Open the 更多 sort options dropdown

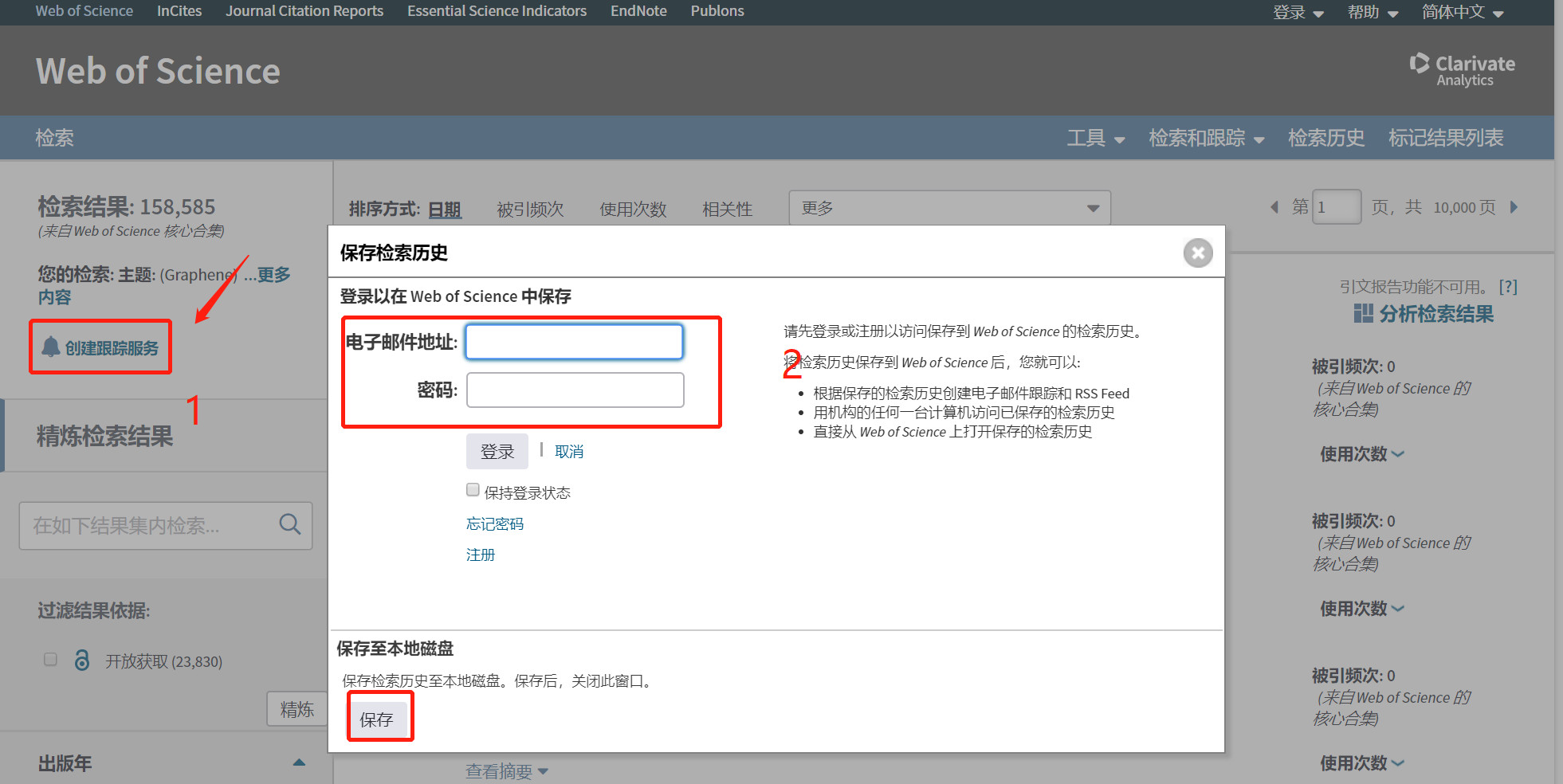[948, 208]
